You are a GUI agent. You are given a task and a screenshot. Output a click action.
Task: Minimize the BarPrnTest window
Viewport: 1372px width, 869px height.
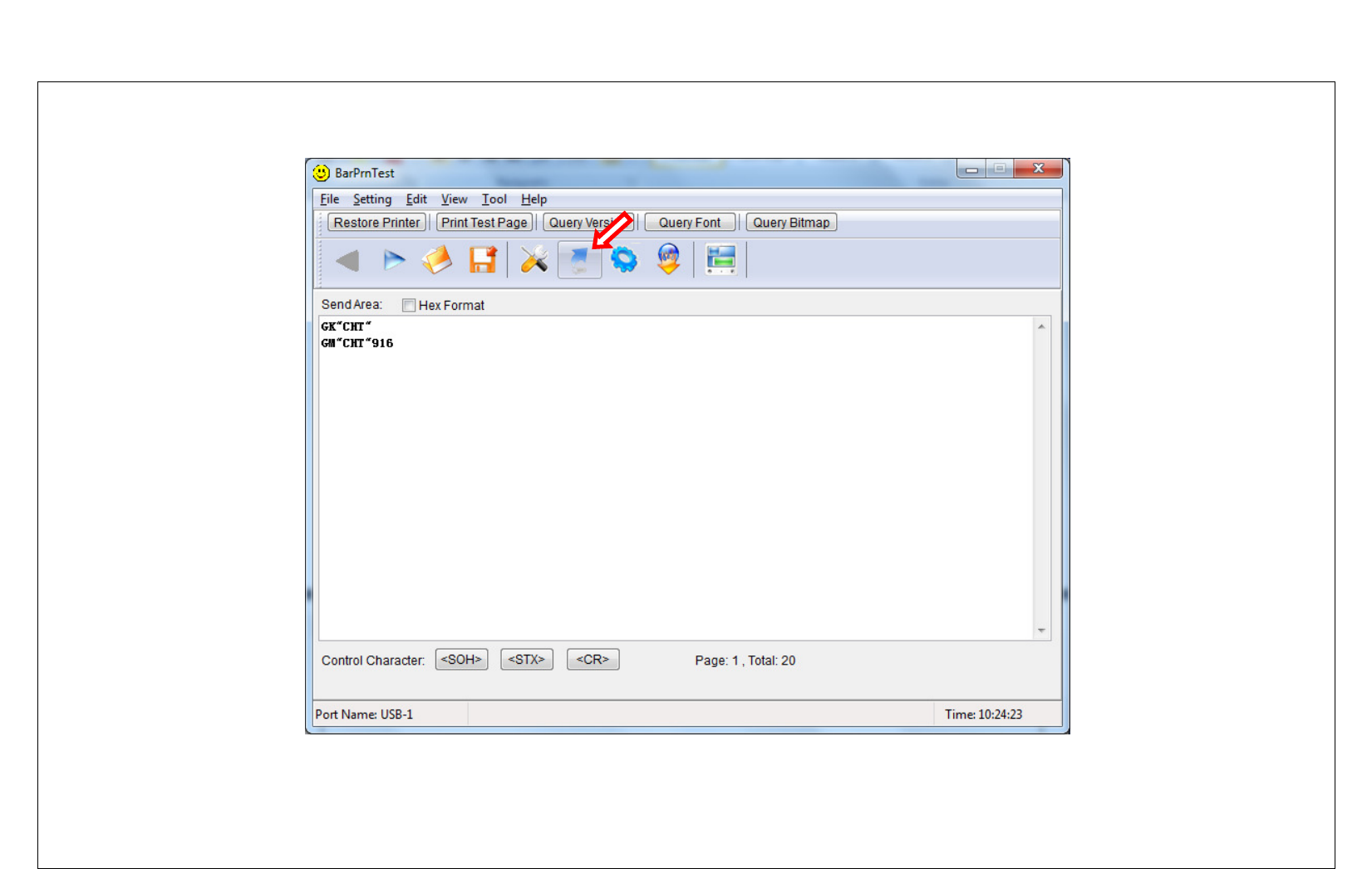pyautogui.click(x=971, y=169)
